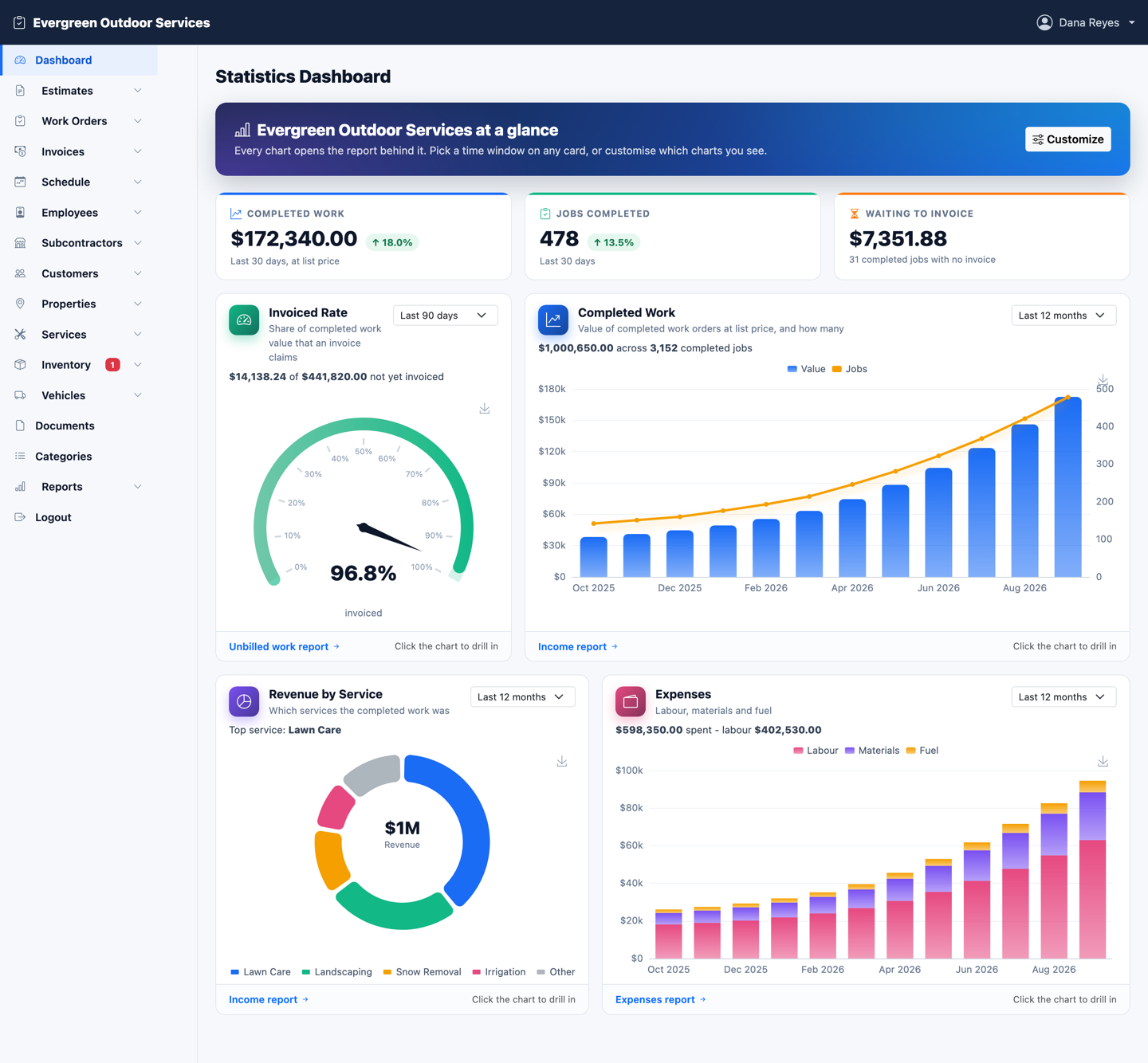Click the Inventory red notification badge

[x=112, y=365]
